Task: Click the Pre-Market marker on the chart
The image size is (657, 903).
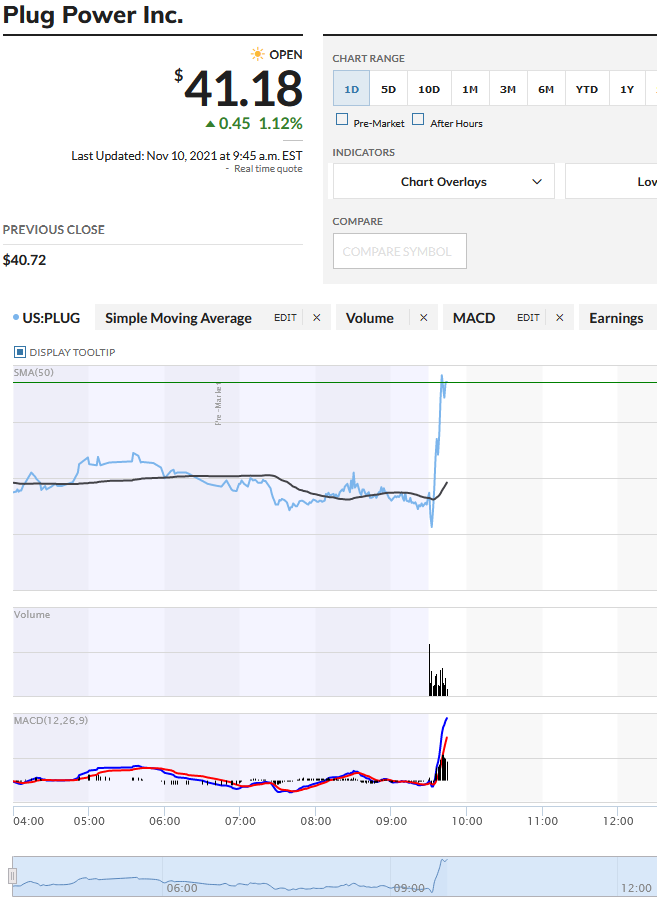Action: pyautogui.click(x=218, y=404)
